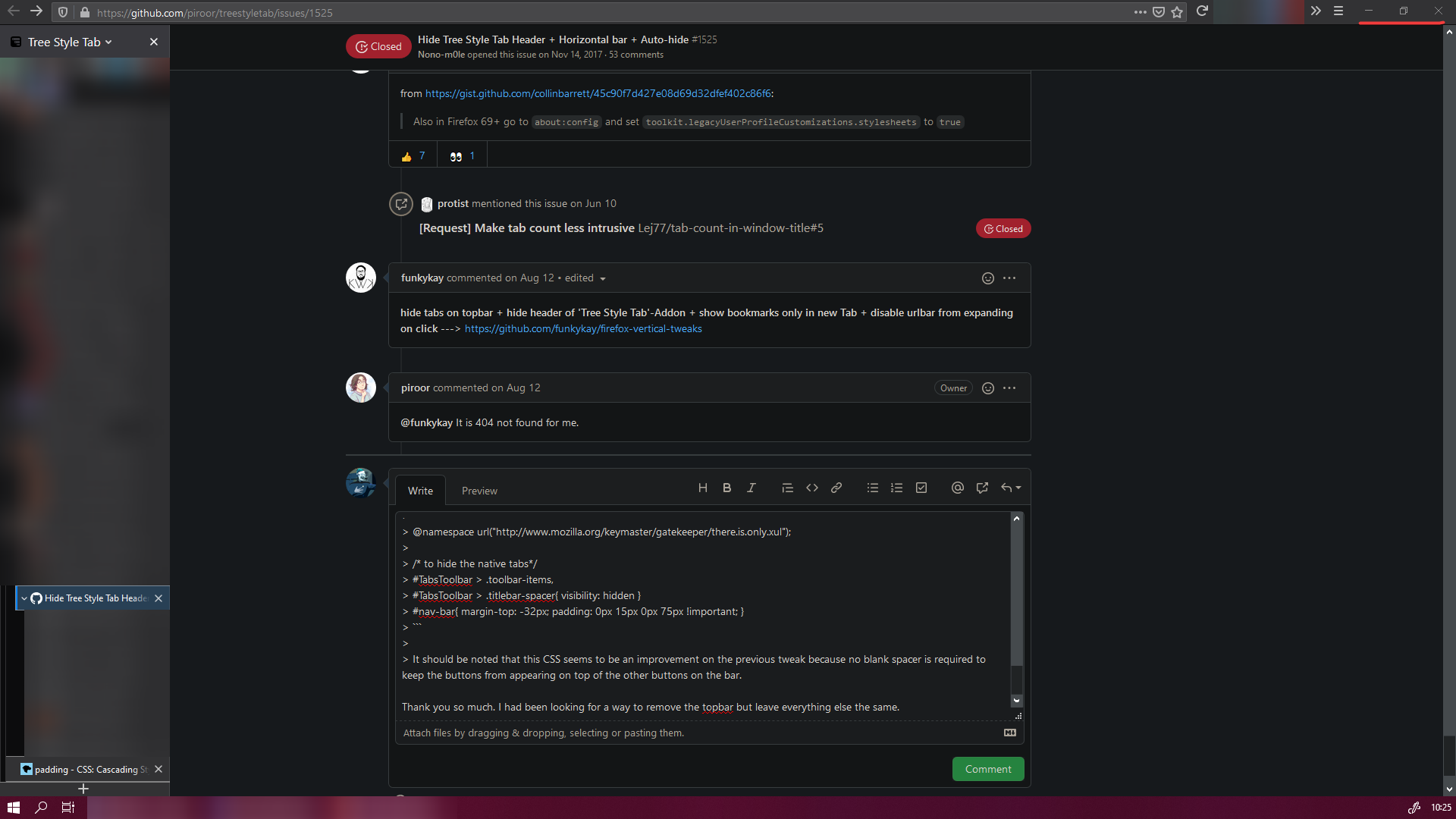
Task: Open funkykay firefox-vertical-tweaks link
Action: [x=582, y=328]
